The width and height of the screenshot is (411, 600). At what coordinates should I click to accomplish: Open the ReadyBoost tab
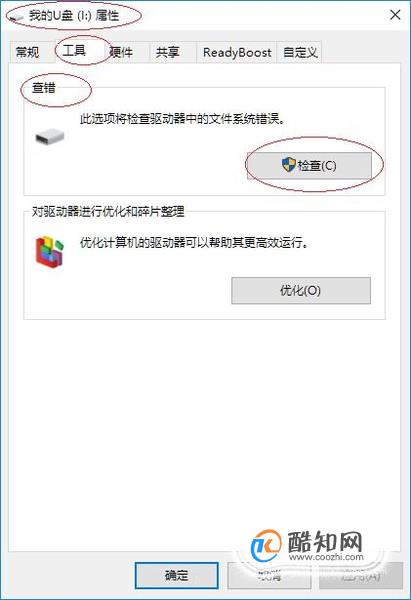tap(237, 52)
